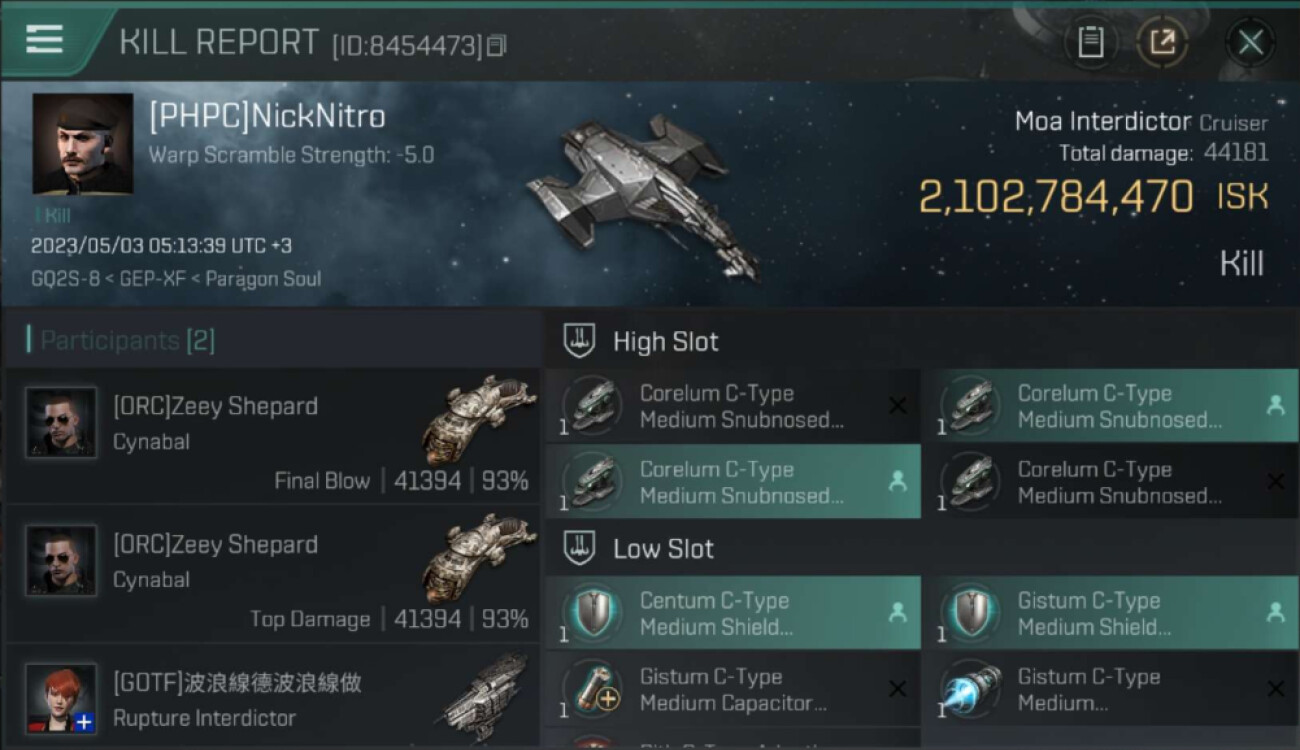Select the Gistum C-Type Medium Shield module

[x=1111, y=613]
